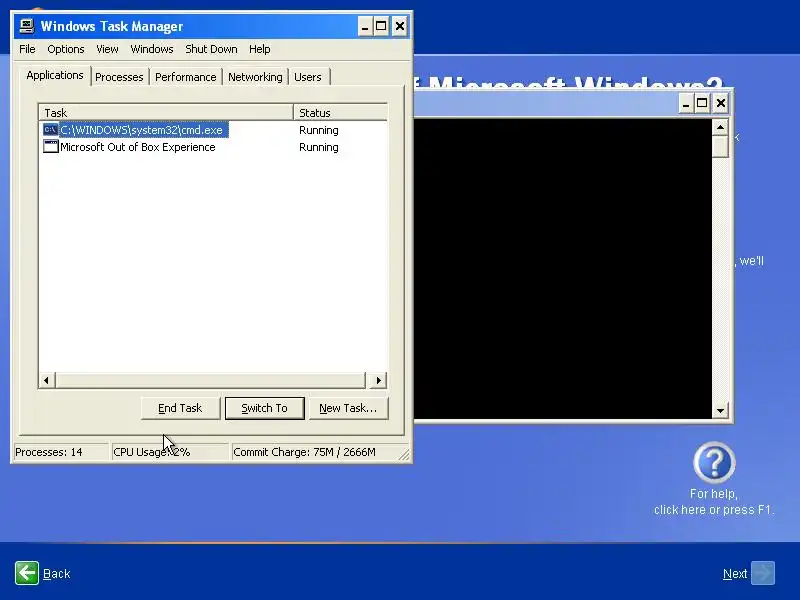The height and width of the screenshot is (600, 800).
Task: Click the command prompt scroll down arrow
Action: 720,410
